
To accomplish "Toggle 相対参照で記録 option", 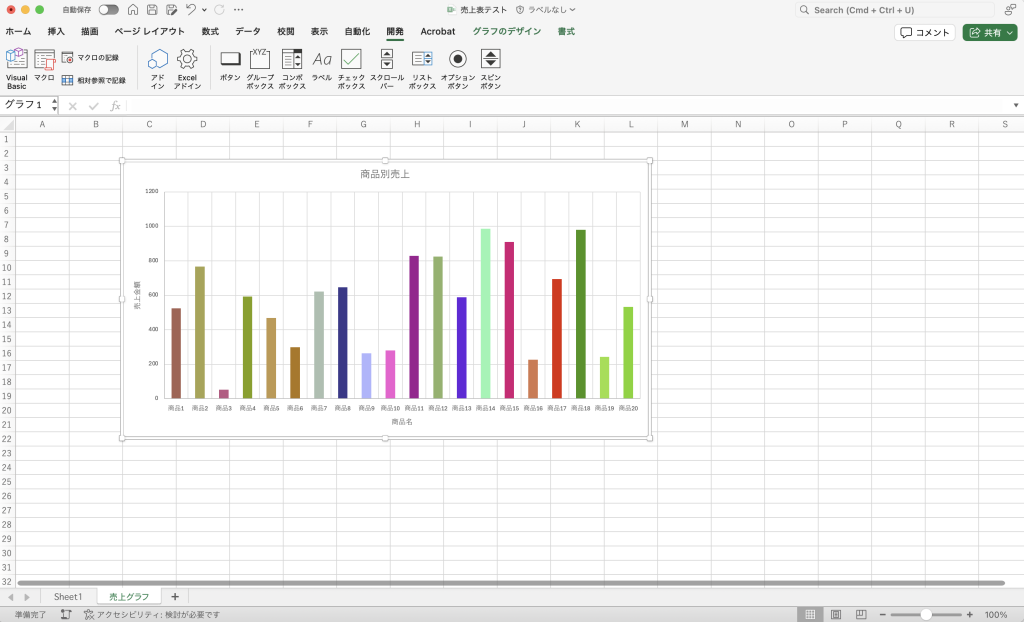I will pos(94,80).
